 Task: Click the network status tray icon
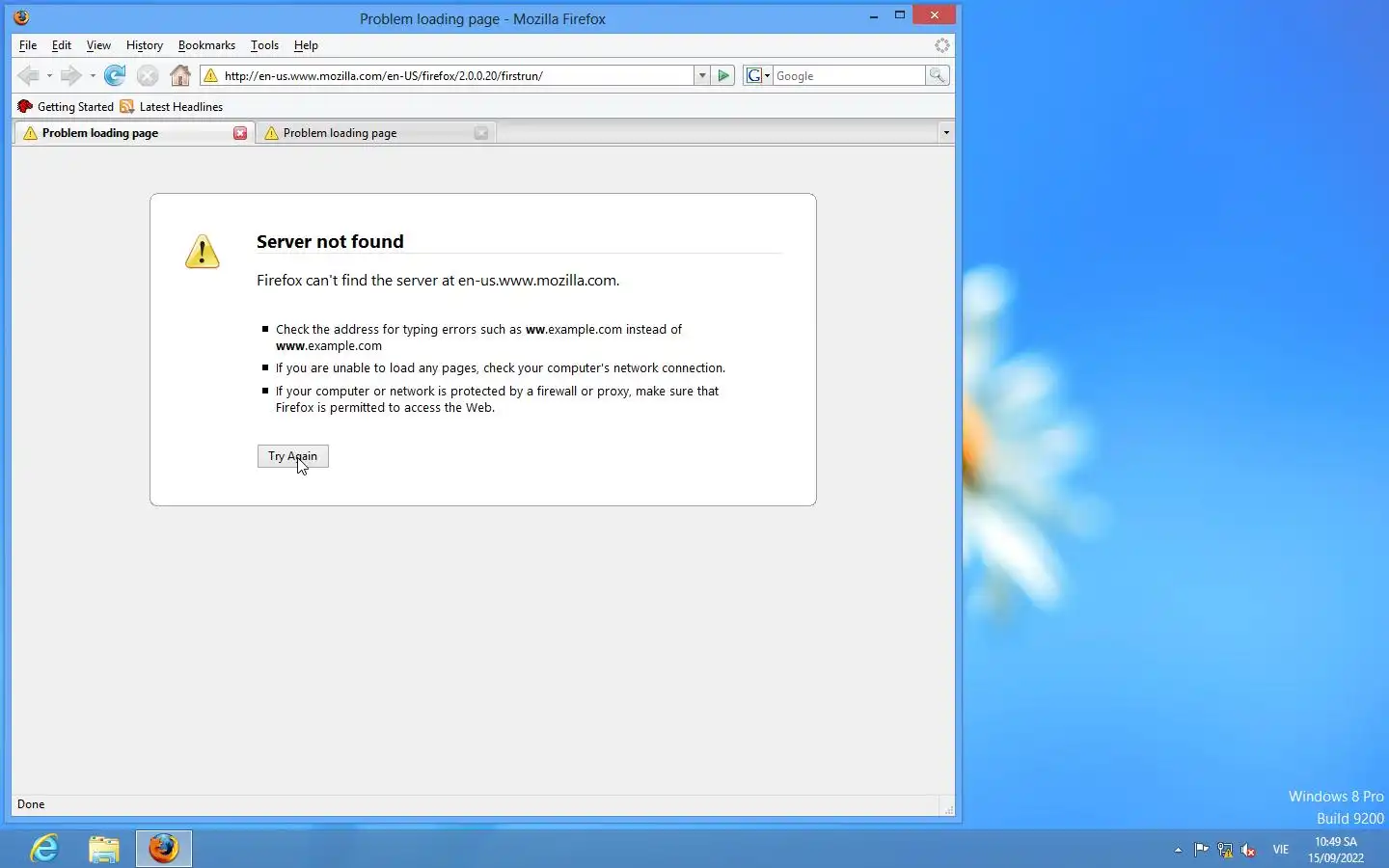tap(1225, 850)
